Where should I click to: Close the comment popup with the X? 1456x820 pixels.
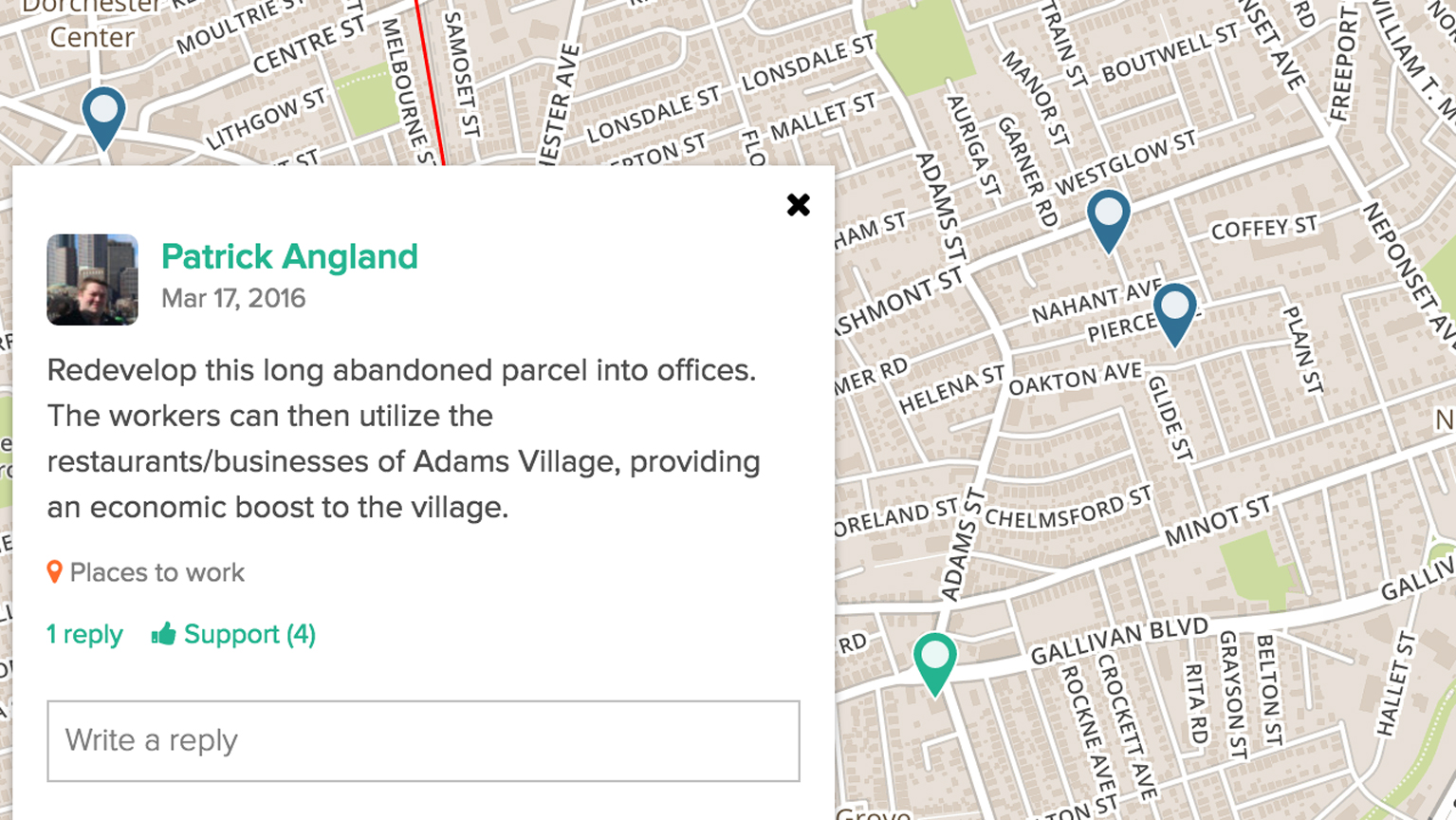pyautogui.click(x=798, y=205)
